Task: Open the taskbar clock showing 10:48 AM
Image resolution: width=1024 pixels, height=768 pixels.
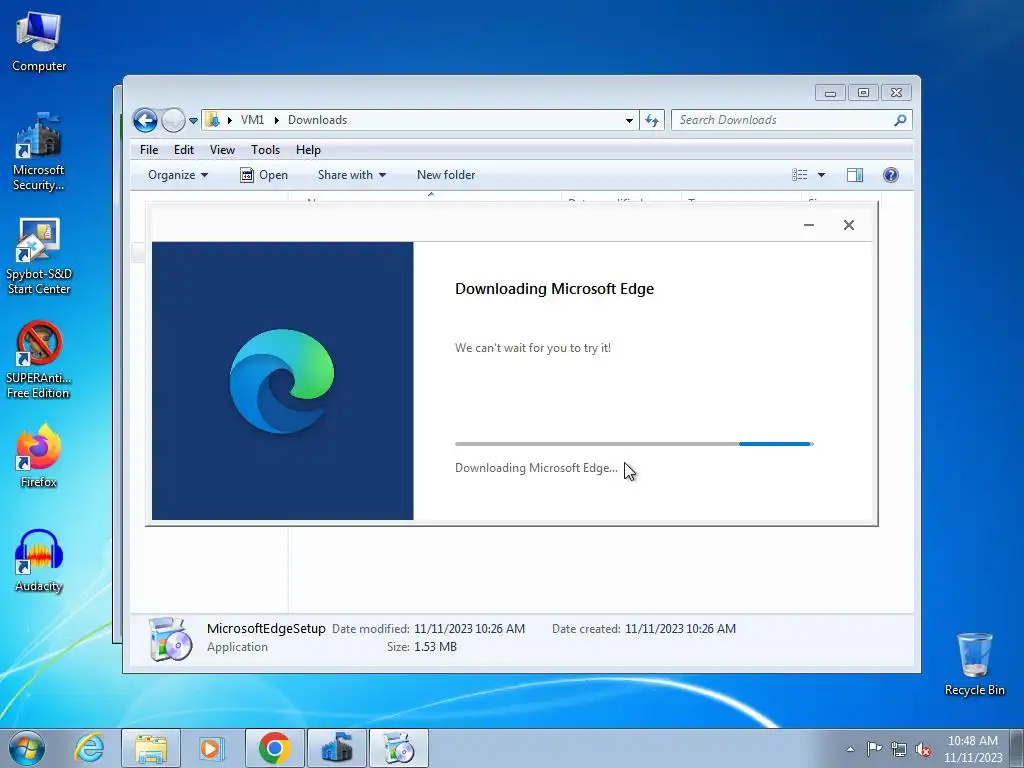Action: tap(972, 749)
